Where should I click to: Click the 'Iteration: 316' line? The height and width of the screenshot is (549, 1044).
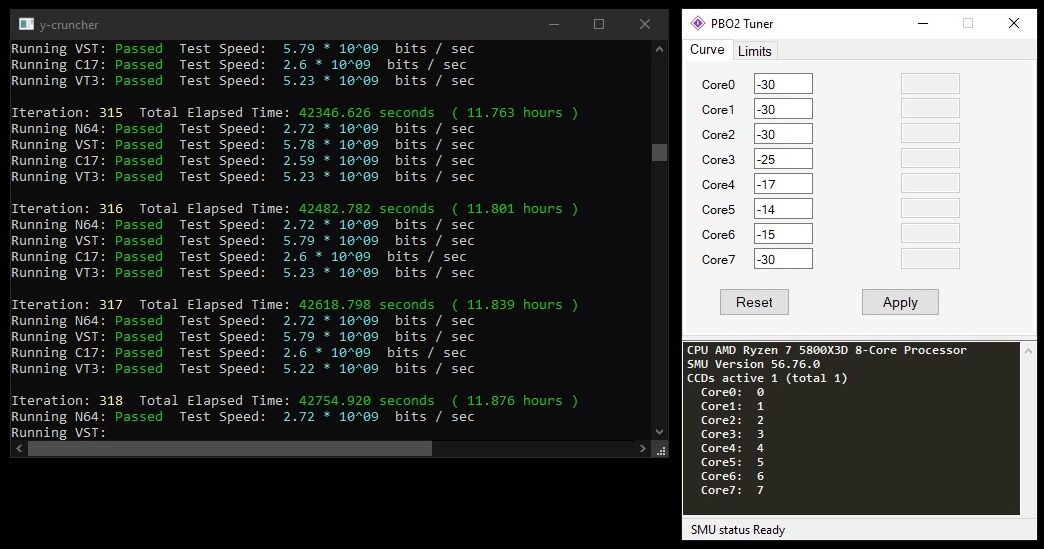click(x=295, y=208)
